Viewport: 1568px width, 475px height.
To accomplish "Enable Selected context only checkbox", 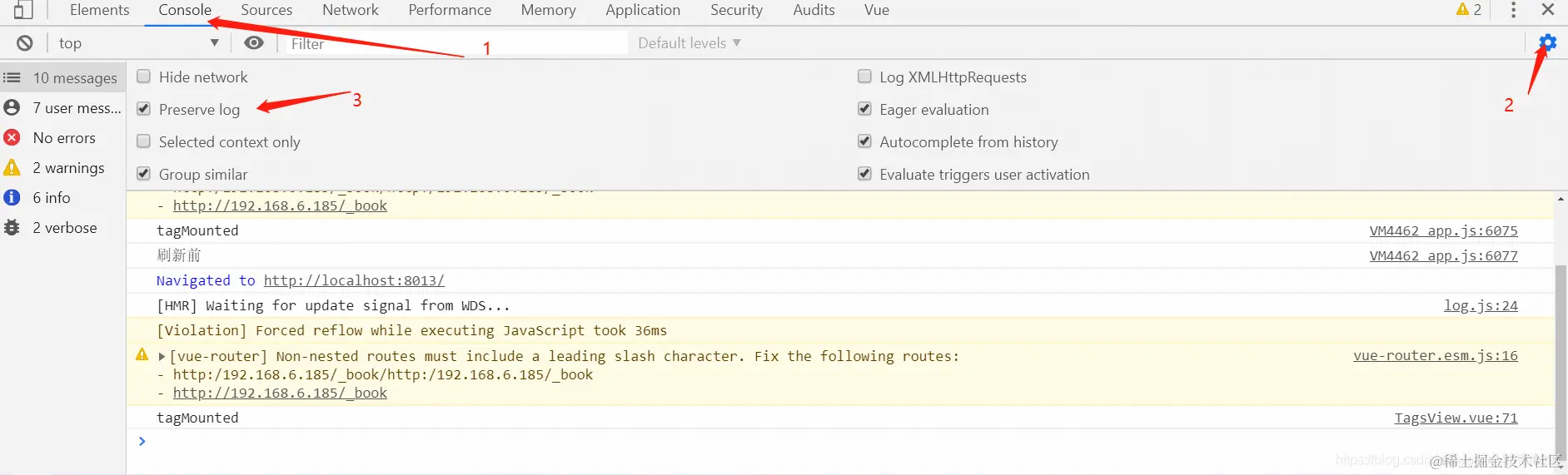I will point(143,141).
